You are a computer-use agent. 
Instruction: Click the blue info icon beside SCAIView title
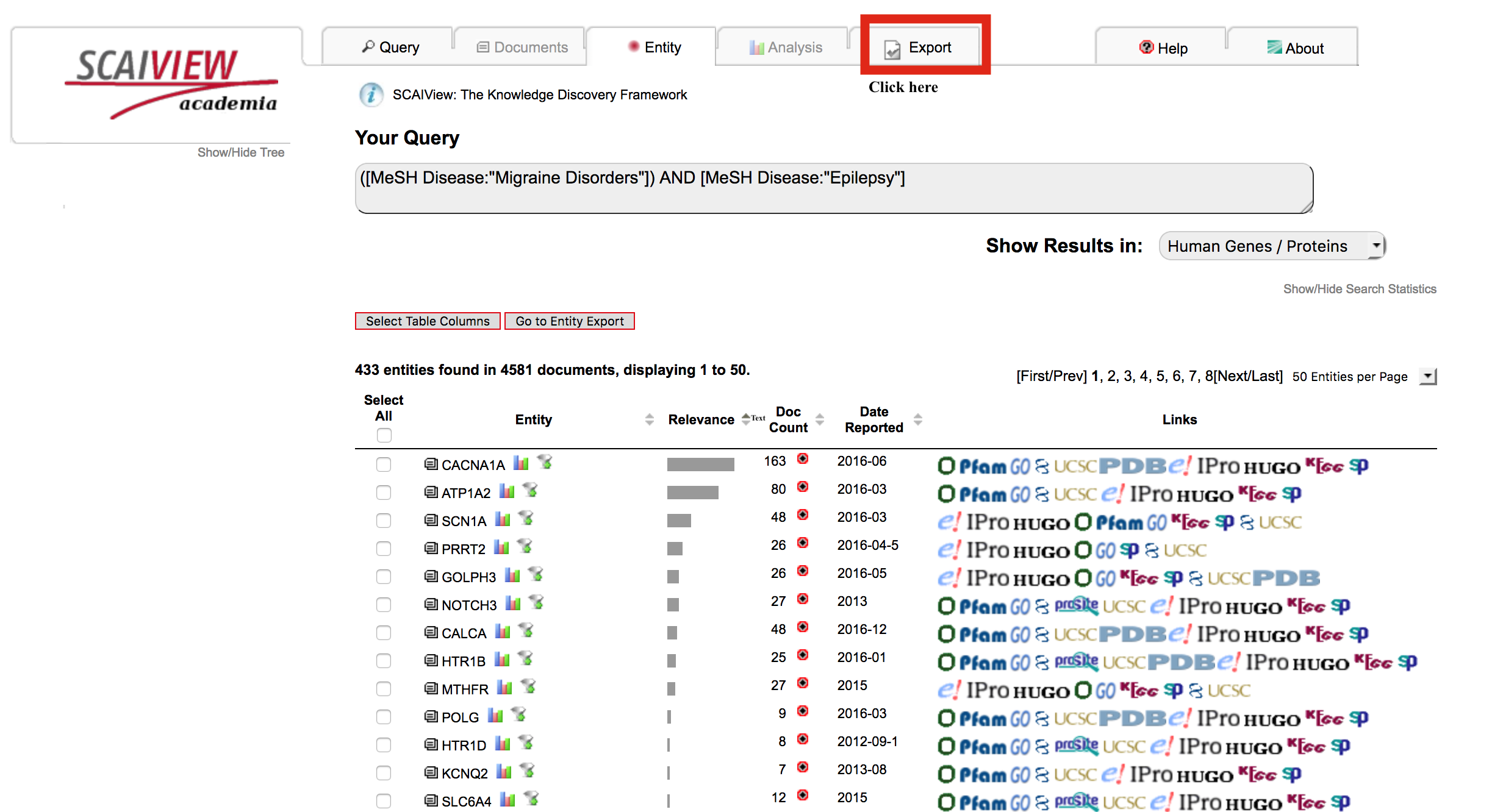(371, 94)
